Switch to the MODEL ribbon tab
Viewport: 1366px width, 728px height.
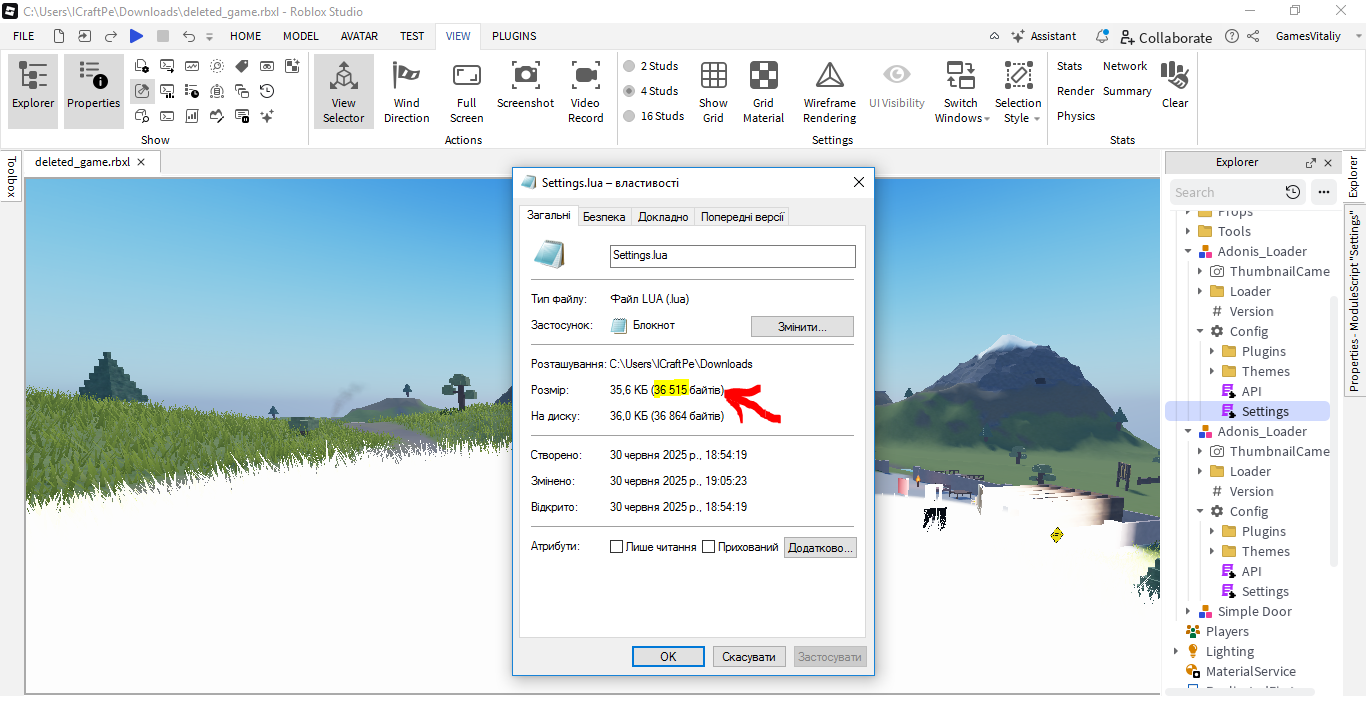(301, 36)
